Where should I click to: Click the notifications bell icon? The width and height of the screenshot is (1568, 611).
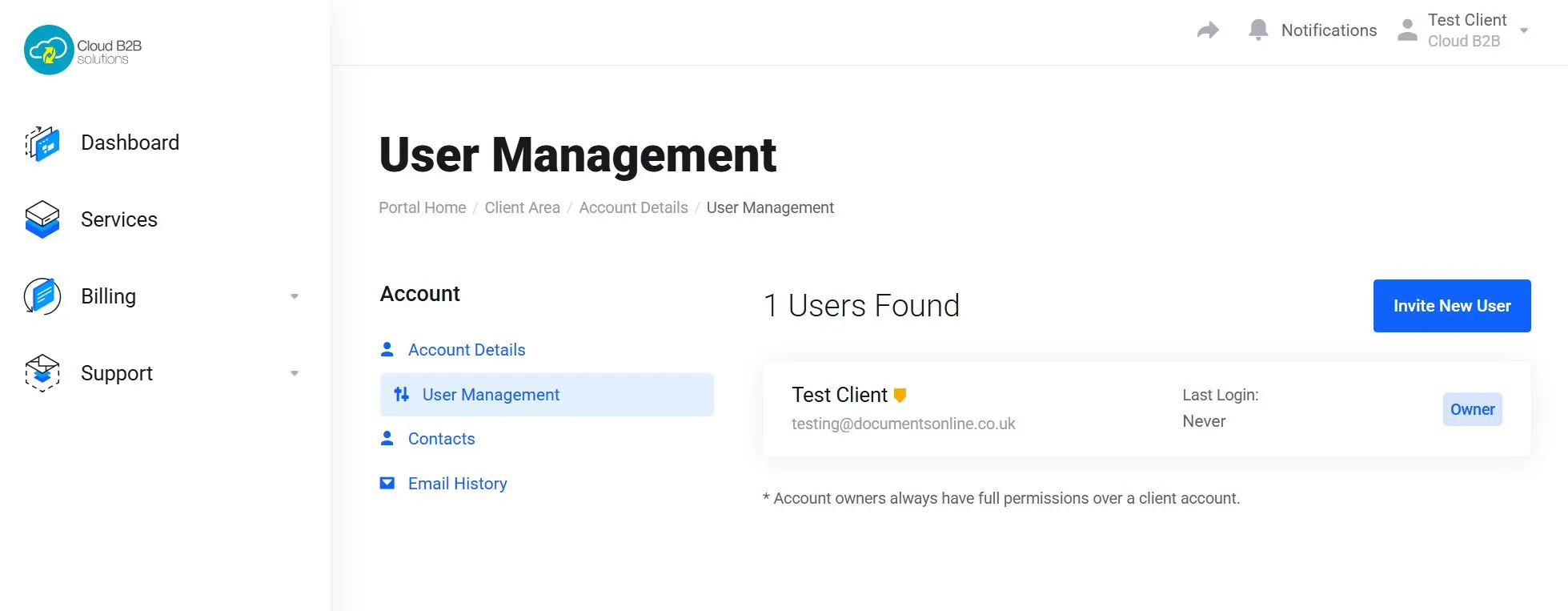click(1258, 30)
